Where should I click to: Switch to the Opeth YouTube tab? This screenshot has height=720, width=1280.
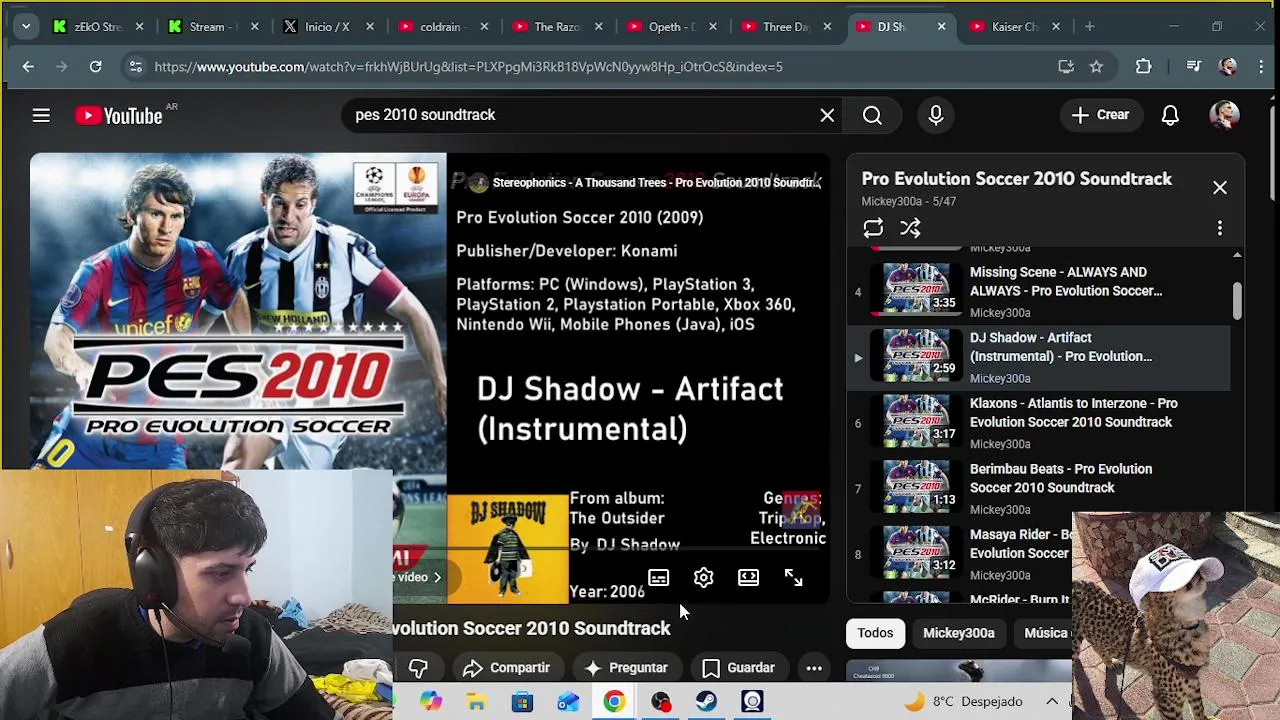(670, 27)
